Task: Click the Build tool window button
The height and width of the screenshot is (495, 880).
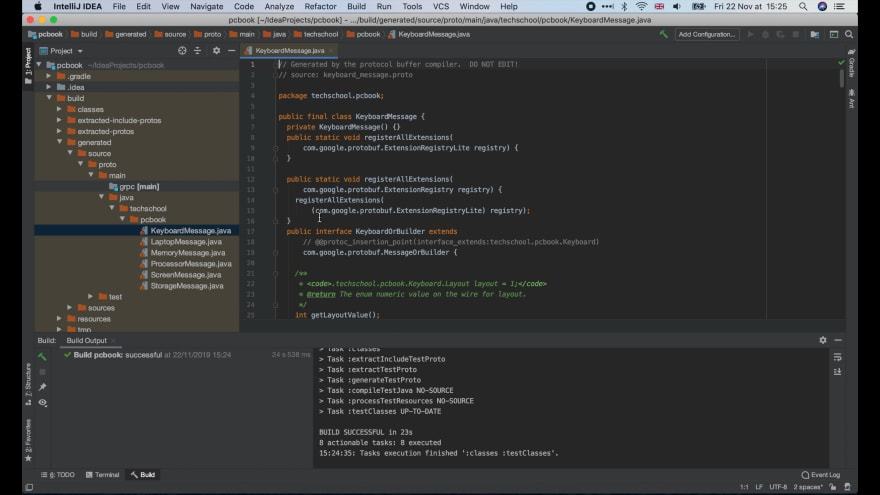Action: point(143,475)
